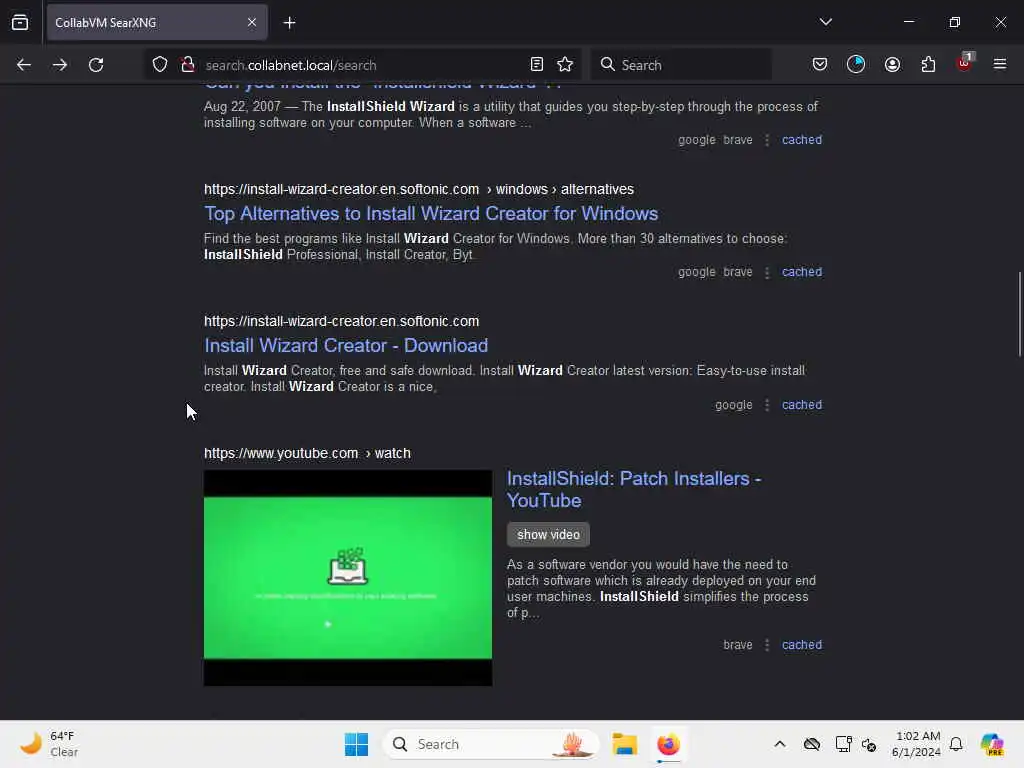
Task: Click the Firefox Search box
Action: pos(681,65)
